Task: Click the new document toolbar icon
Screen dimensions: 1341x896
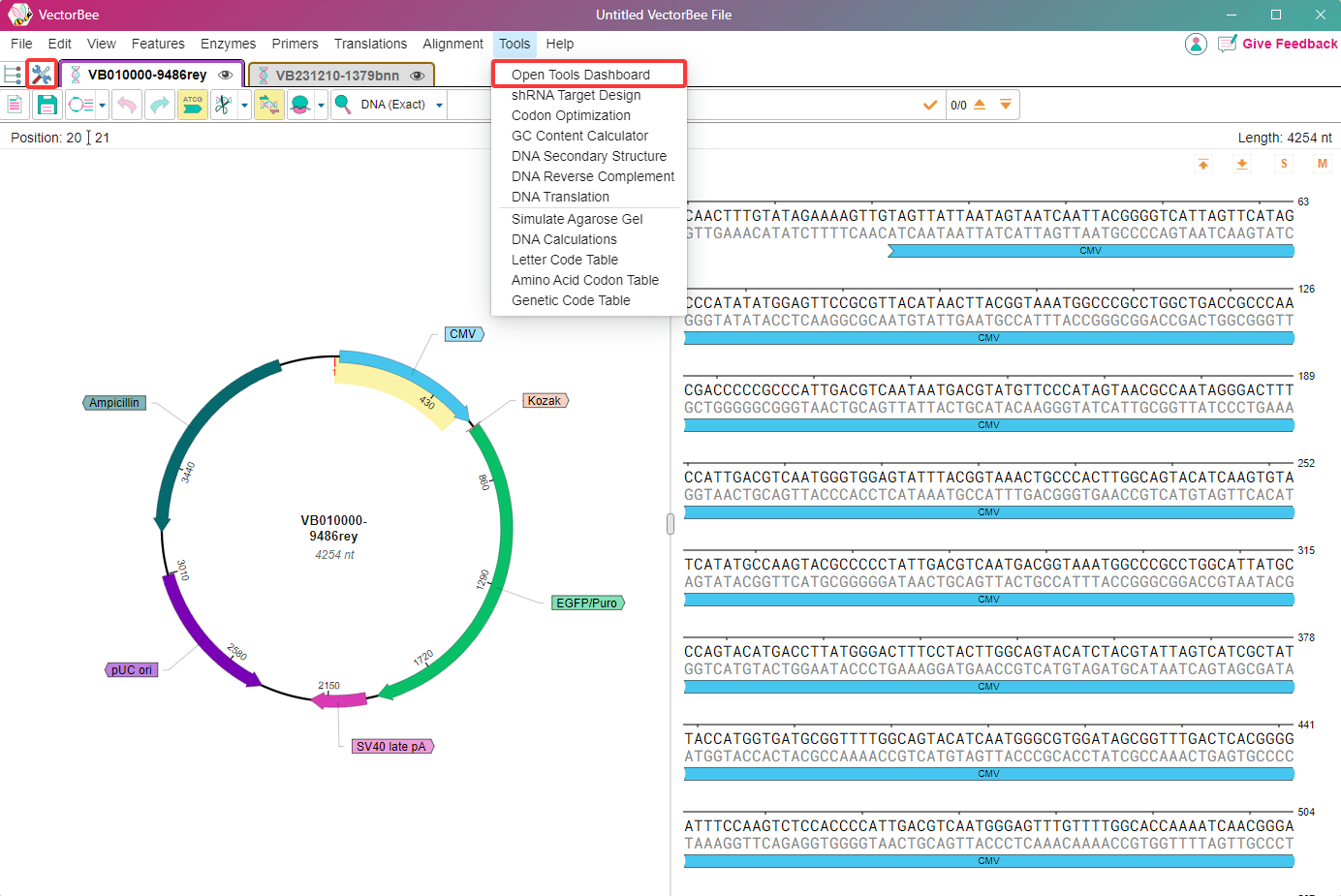Action: click(x=15, y=105)
